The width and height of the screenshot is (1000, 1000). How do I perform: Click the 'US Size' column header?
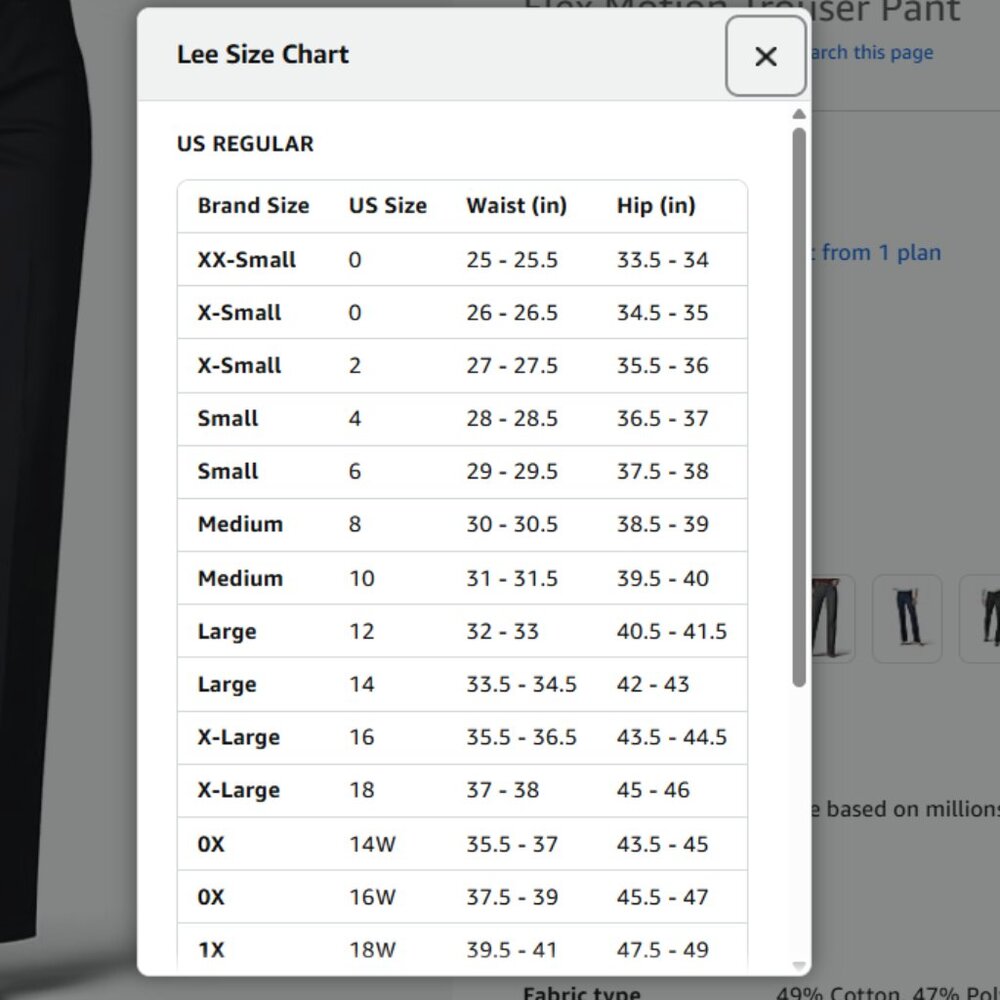388,205
